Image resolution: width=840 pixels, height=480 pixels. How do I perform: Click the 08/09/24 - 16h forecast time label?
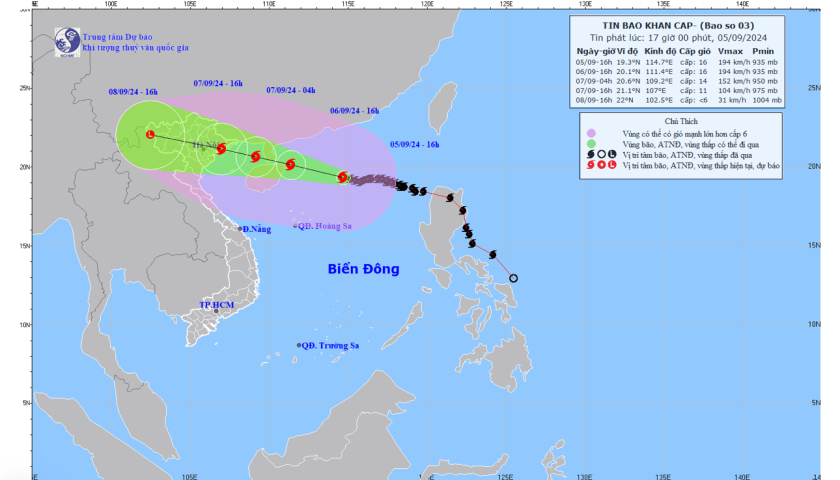(133, 92)
